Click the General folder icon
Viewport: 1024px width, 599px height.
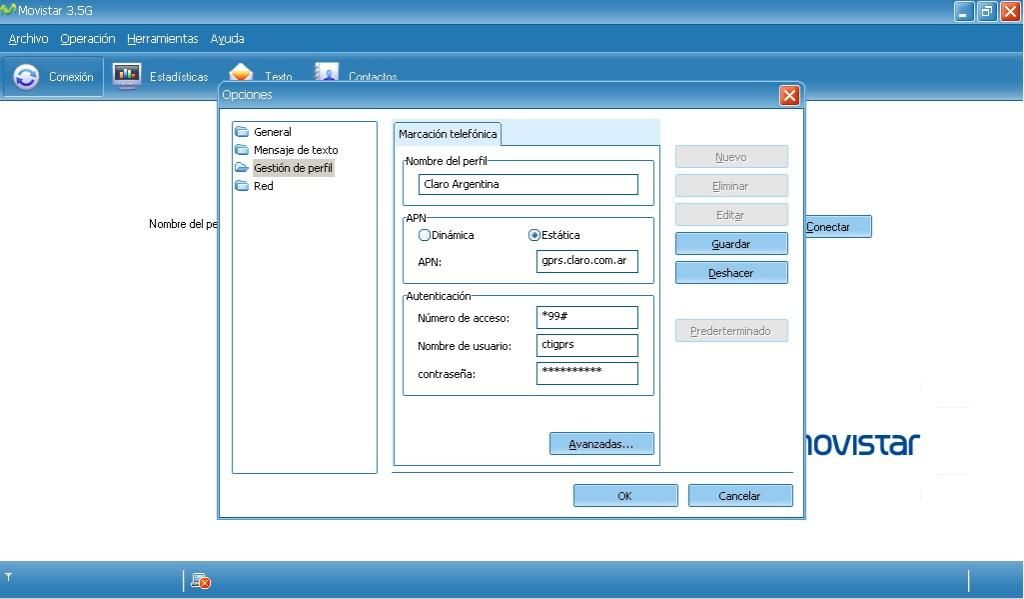coord(242,131)
